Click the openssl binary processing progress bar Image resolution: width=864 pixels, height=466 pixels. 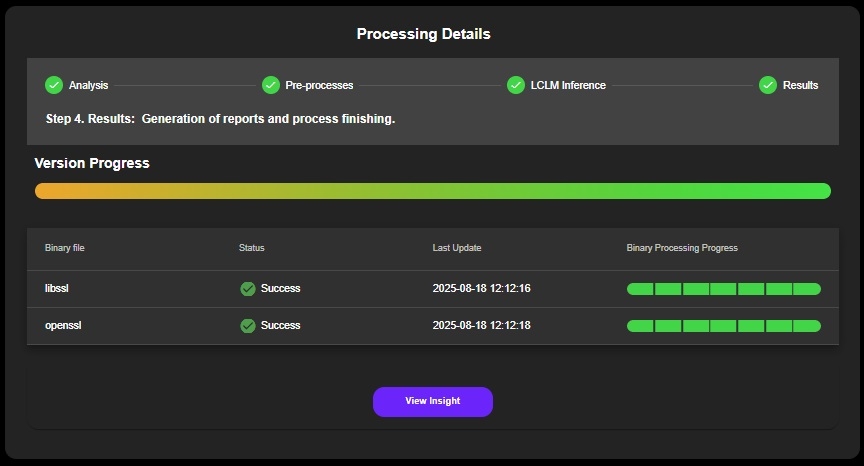(723, 326)
